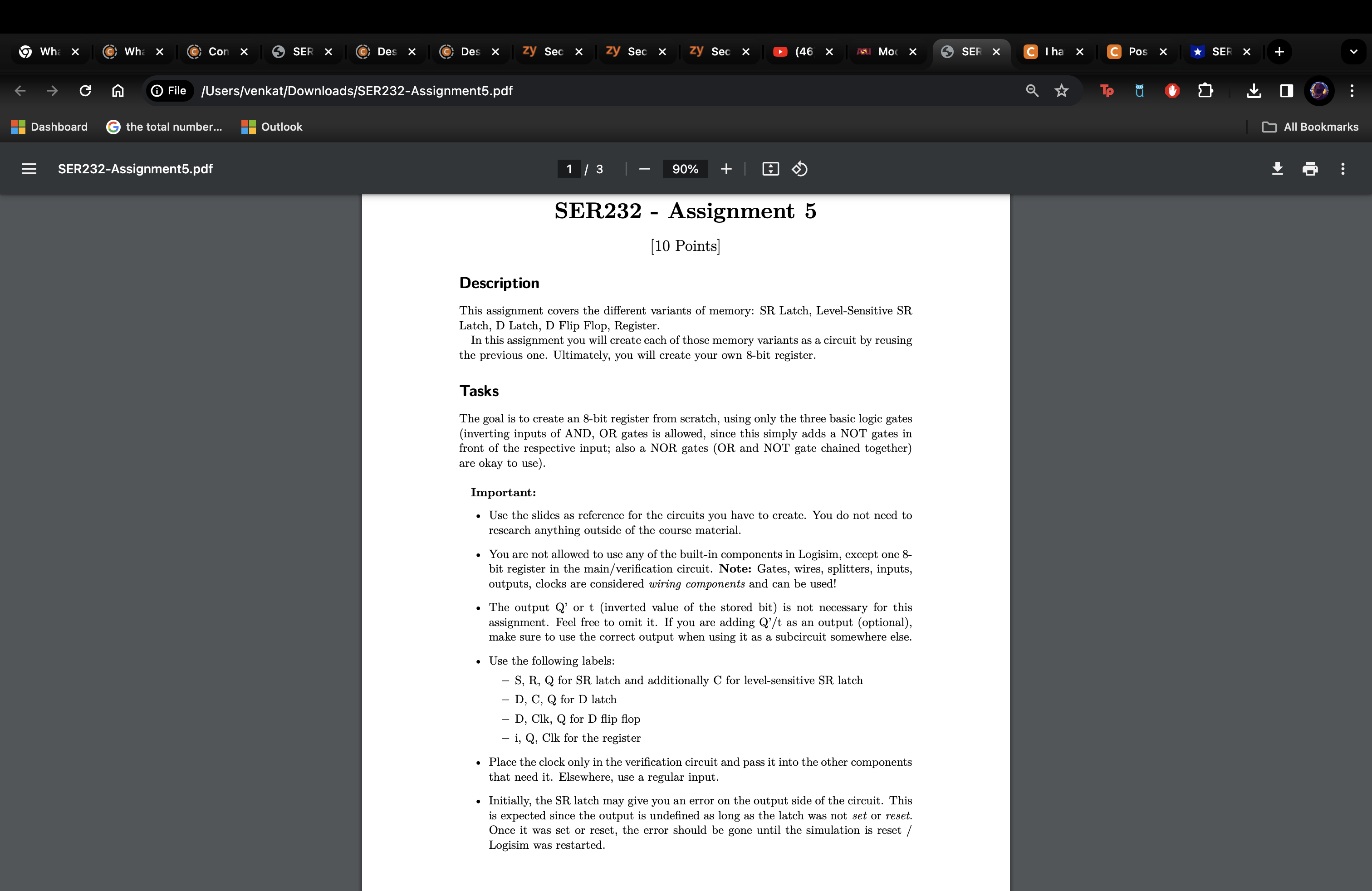Open Chrome's find-in-page magnifier
The width and height of the screenshot is (1372, 891).
click(x=1032, y=90)
